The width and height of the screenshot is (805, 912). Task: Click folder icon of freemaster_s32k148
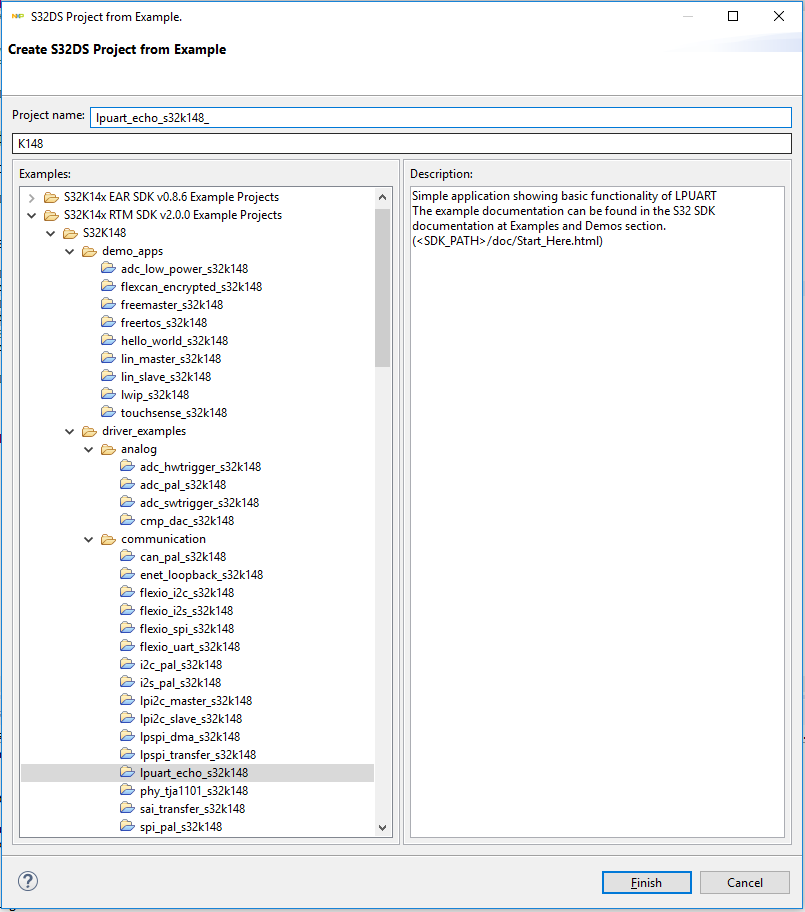pyautogui.click(x=108, y=304)
